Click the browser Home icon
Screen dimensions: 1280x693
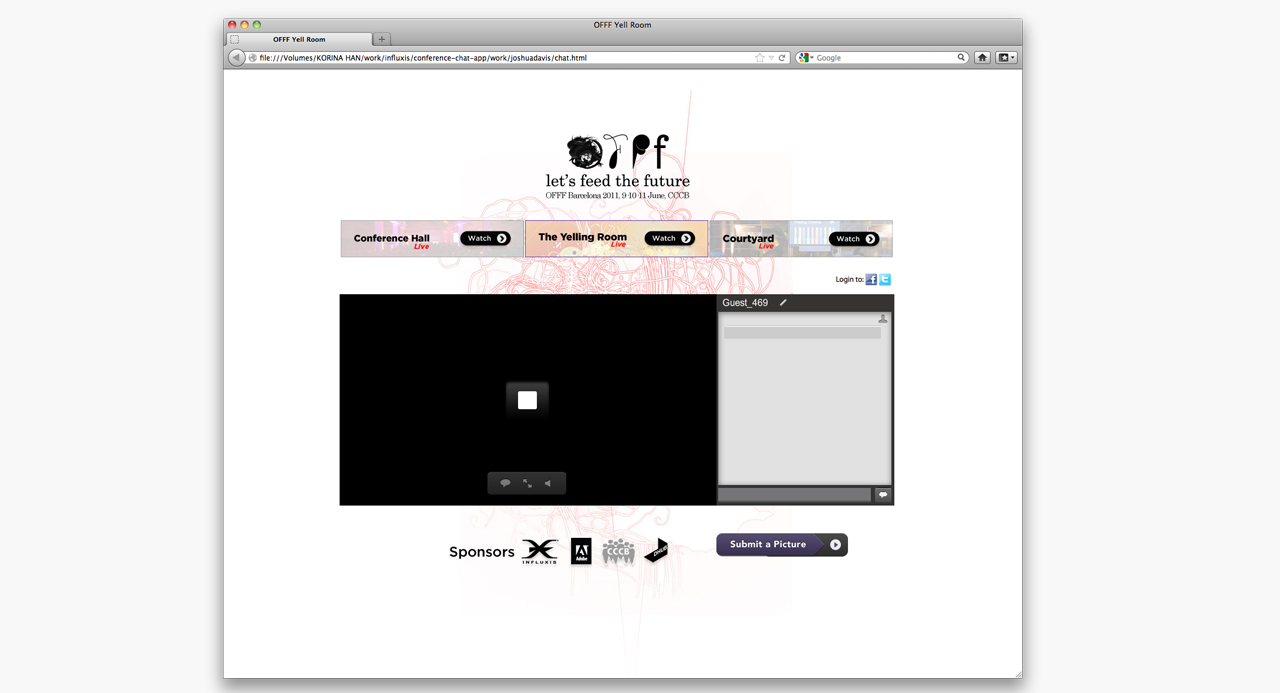(981, 57)
